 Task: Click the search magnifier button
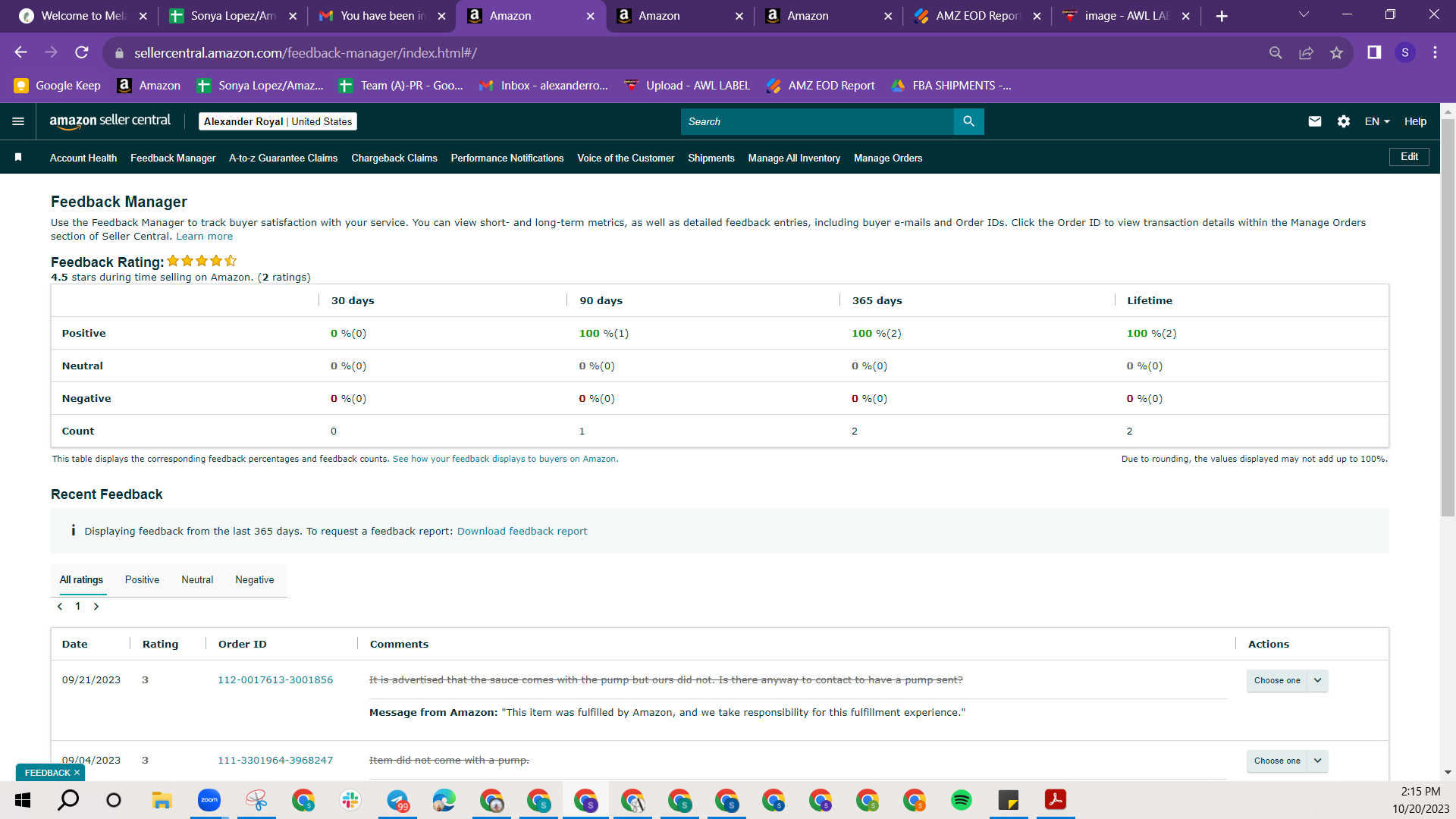tap(968, 121)
